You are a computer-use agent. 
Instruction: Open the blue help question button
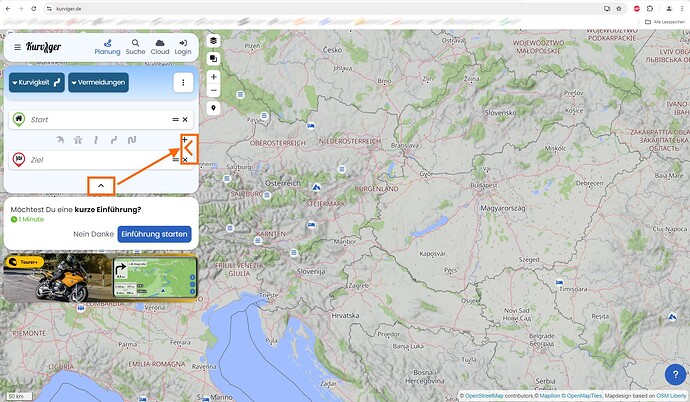point(675,375)
